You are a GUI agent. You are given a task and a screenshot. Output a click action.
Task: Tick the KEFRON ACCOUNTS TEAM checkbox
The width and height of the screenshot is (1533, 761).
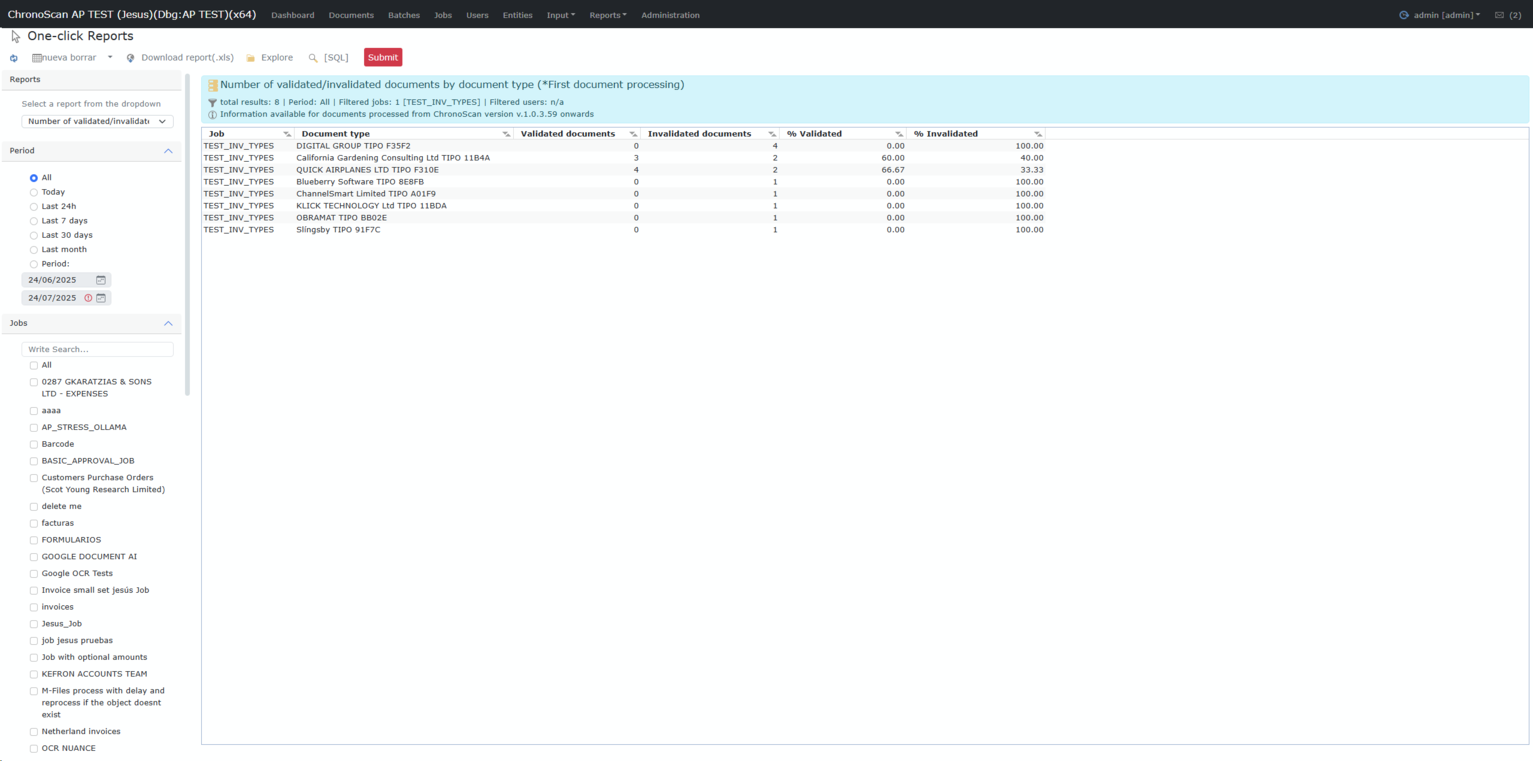click(x=34, y=675)
